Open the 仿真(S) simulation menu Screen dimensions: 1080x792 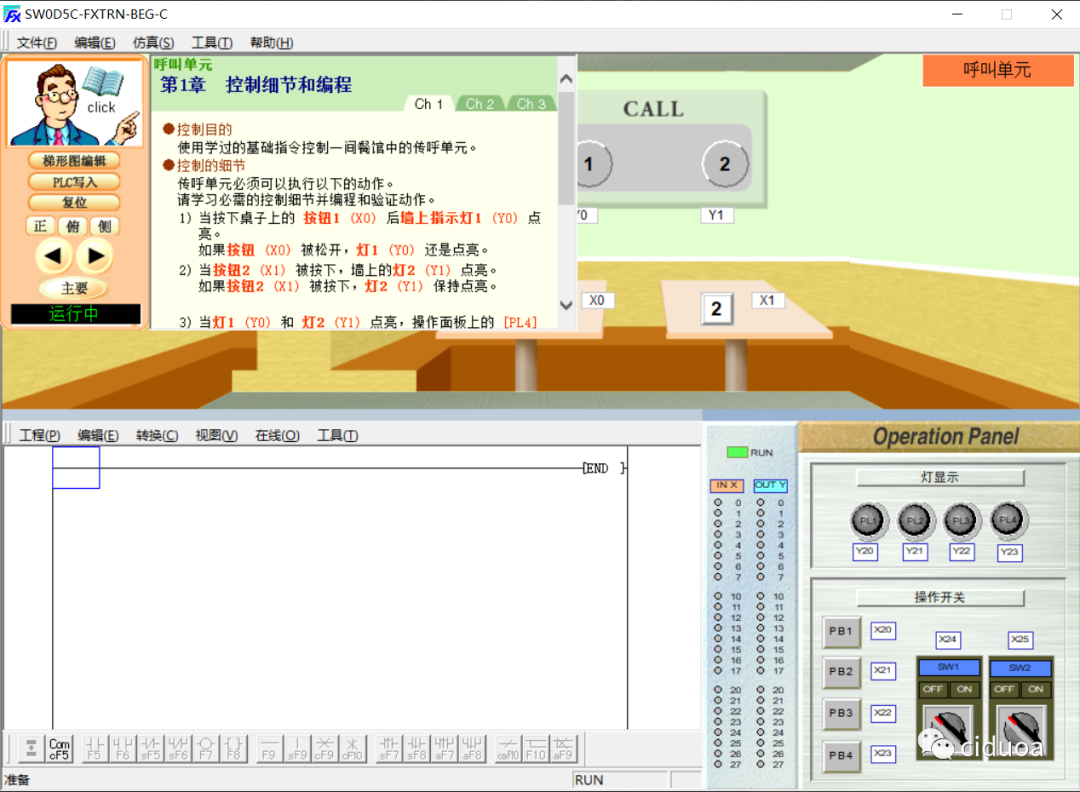(x=152, y=42)
